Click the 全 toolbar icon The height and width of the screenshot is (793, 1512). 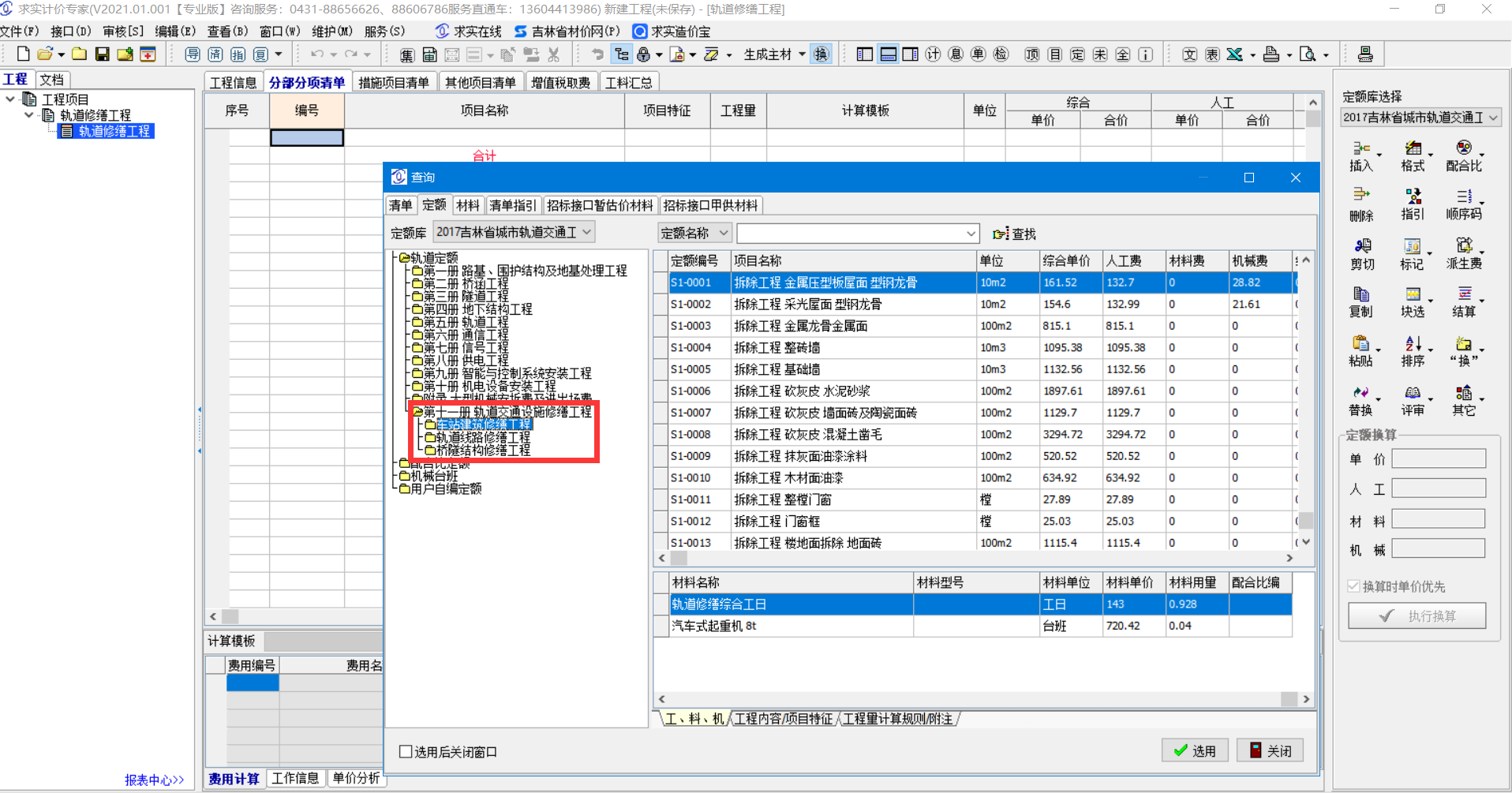click(x=1123, y=54)
